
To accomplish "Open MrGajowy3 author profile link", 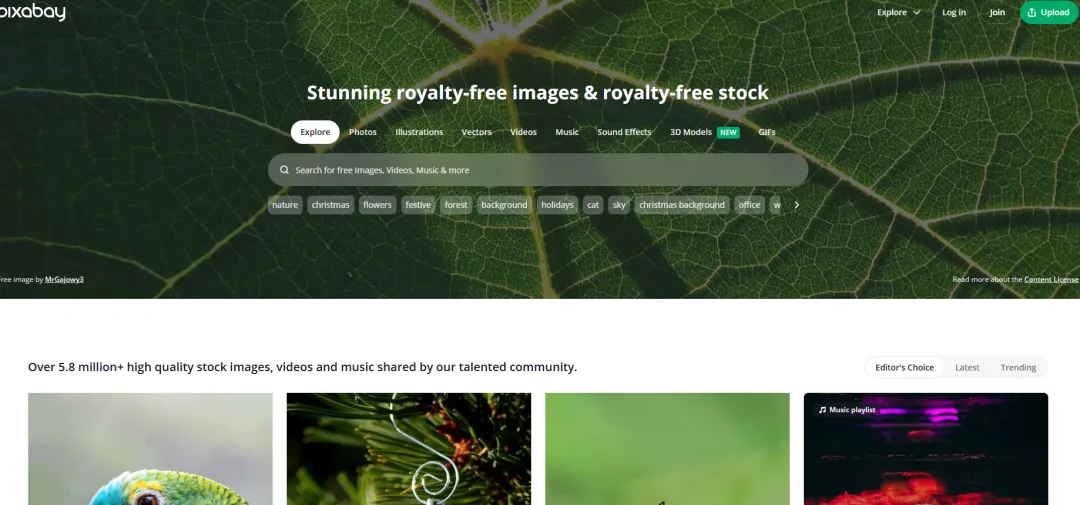I will point(64,280).
